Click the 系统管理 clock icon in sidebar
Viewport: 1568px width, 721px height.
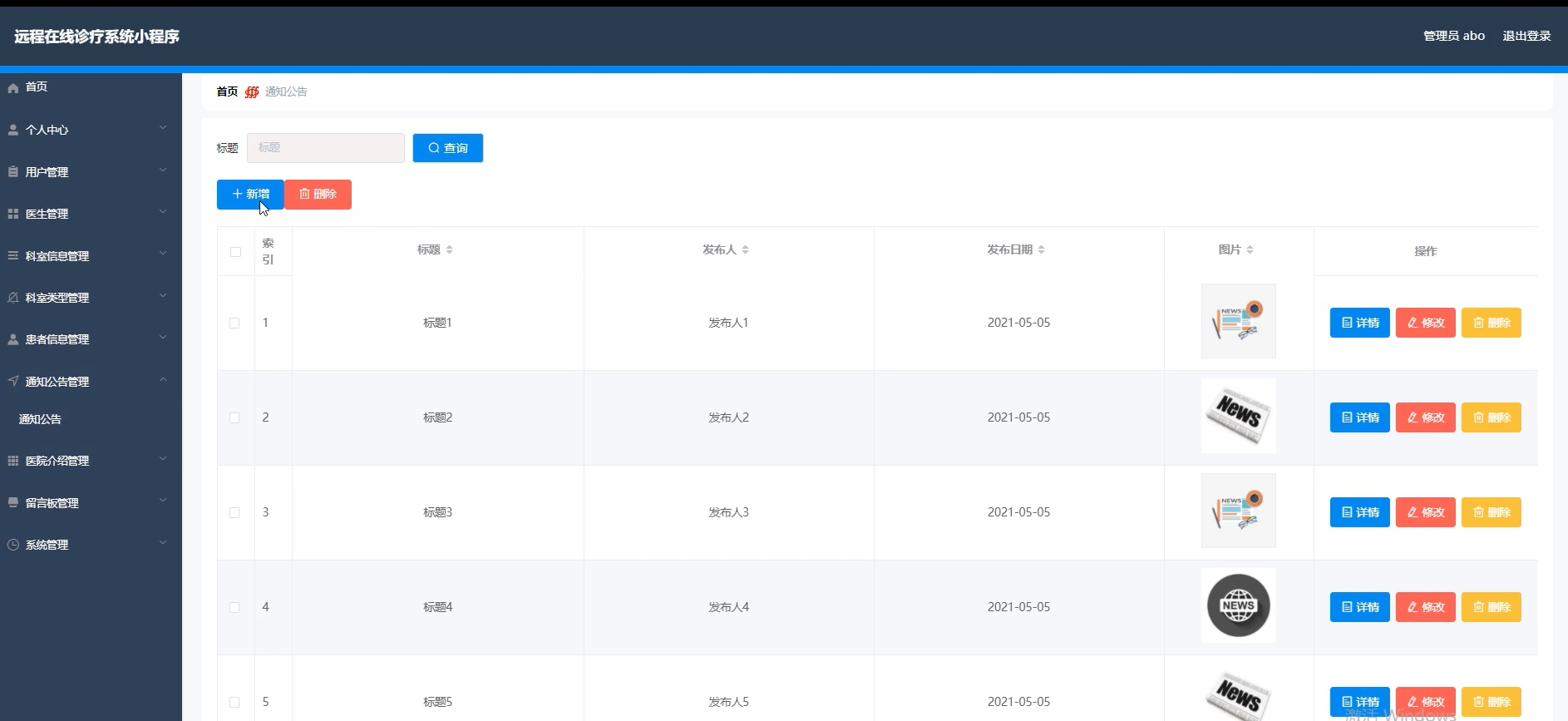pyautogui.click(x=13, y=545)
